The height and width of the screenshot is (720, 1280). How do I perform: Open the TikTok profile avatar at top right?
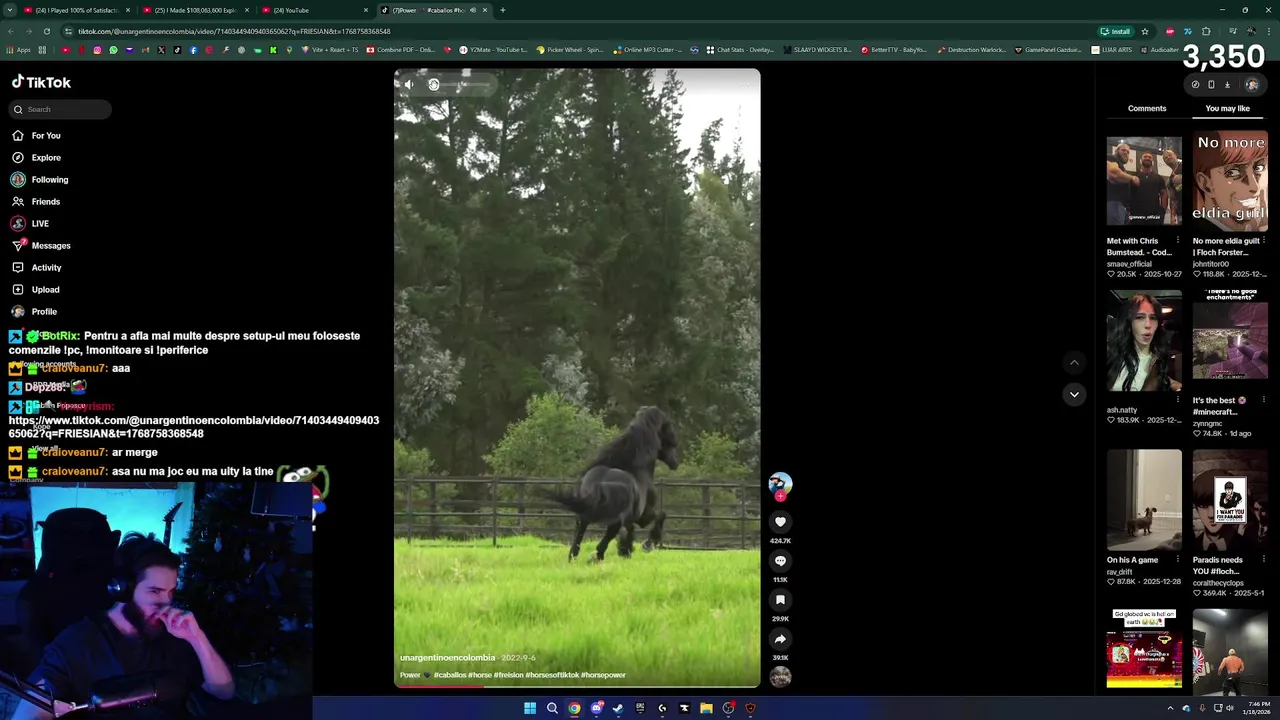click(x=1251, y=85)
